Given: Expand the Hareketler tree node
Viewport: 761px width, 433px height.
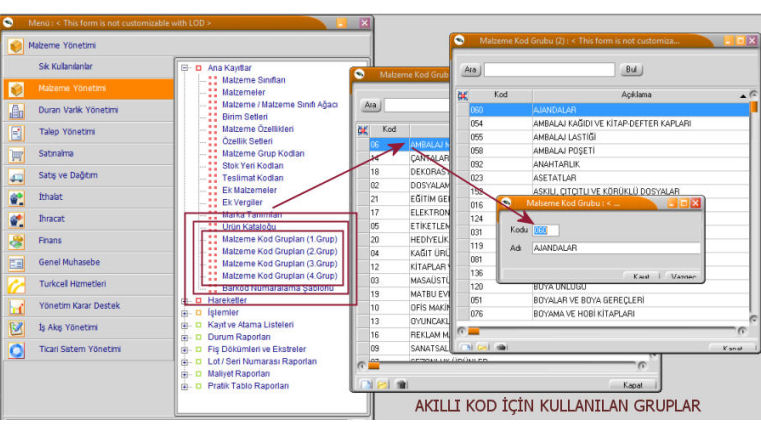Looking at the screenshot, I should (x=184, y=301).
